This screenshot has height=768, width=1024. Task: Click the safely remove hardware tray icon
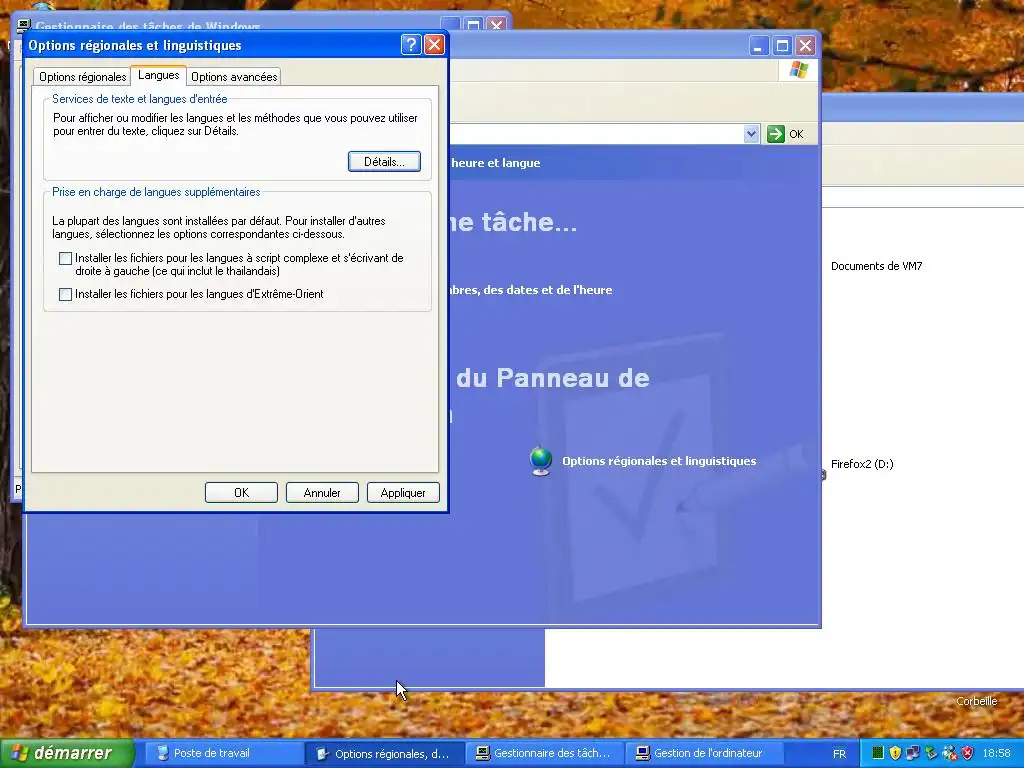coord(931,753)
